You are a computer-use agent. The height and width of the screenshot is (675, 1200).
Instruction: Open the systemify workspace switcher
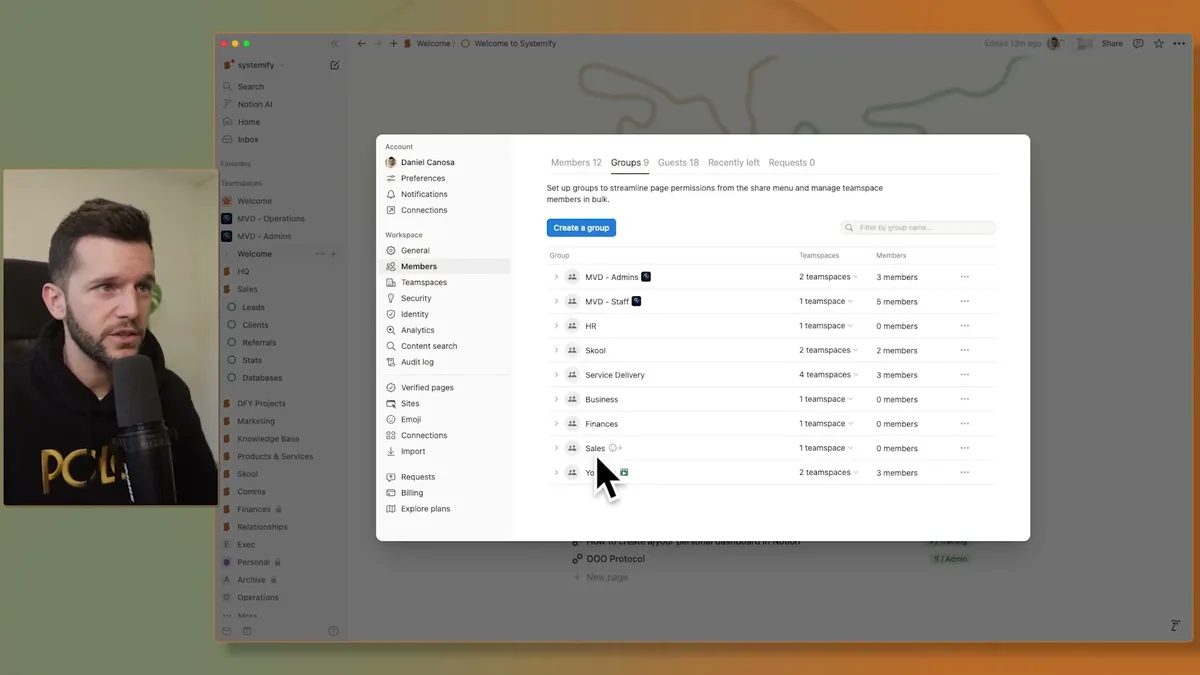pos(258,64)
